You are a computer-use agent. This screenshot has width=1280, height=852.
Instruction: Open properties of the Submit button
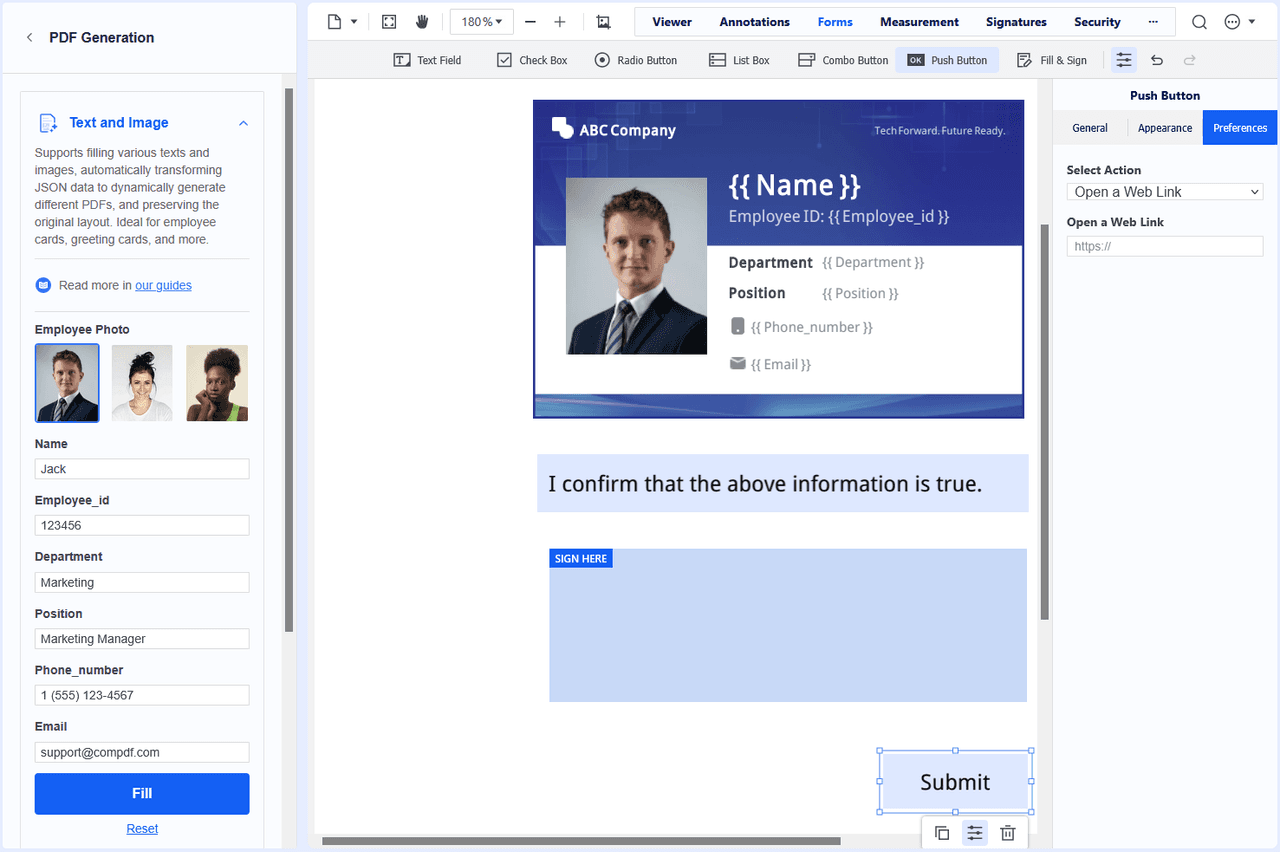tap(975, 833)
